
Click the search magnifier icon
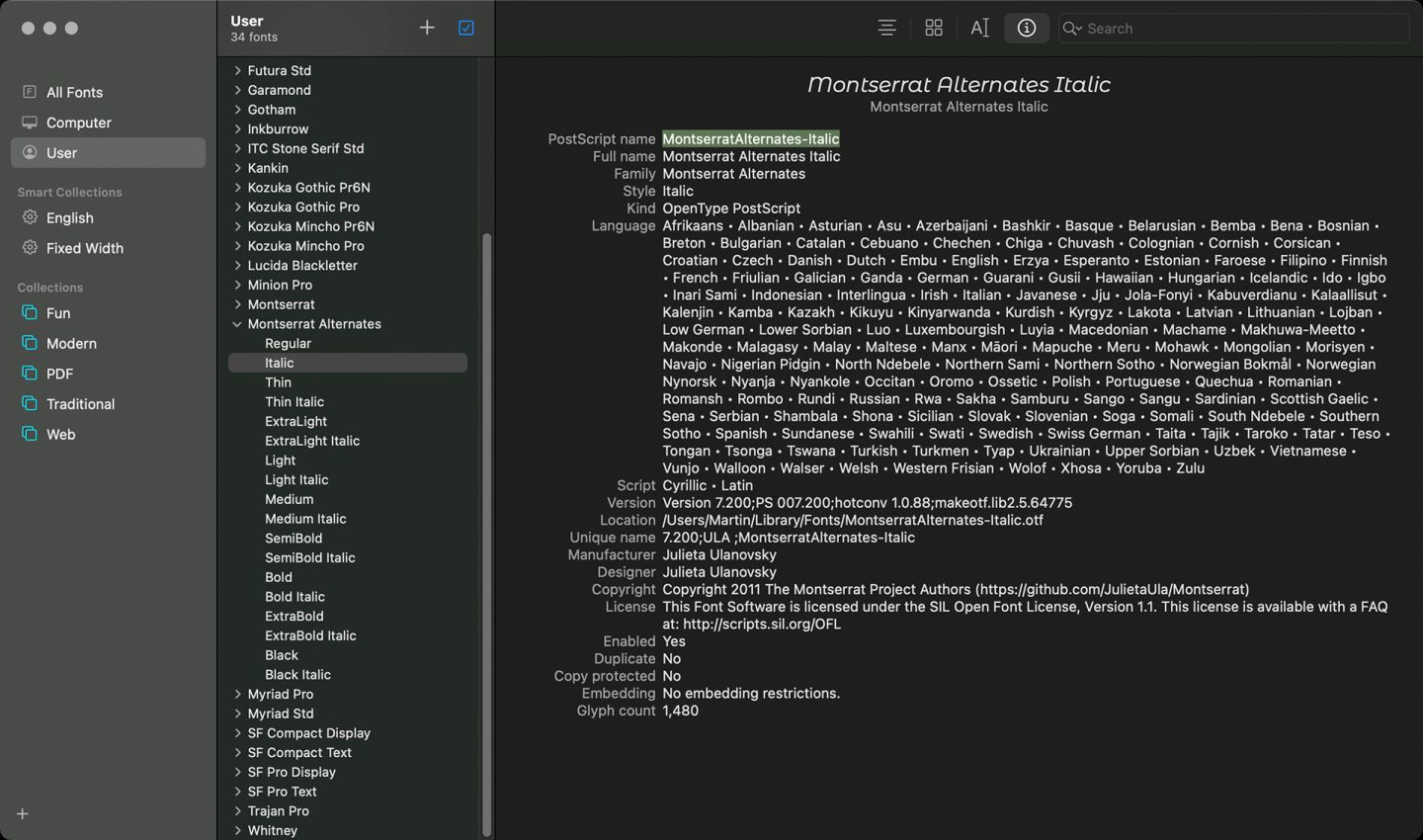tap(1072, 29)
